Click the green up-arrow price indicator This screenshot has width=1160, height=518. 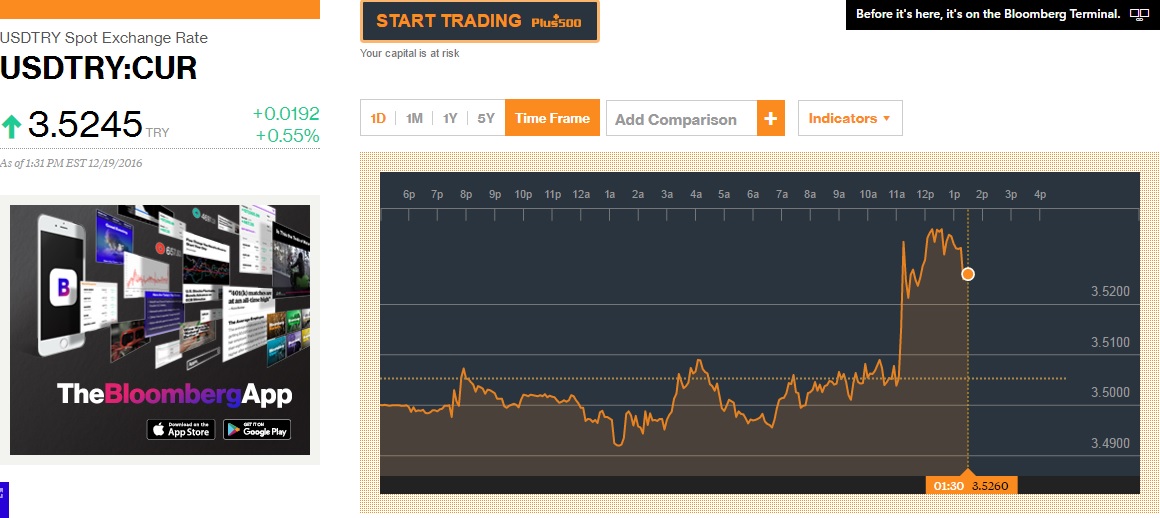11,127
